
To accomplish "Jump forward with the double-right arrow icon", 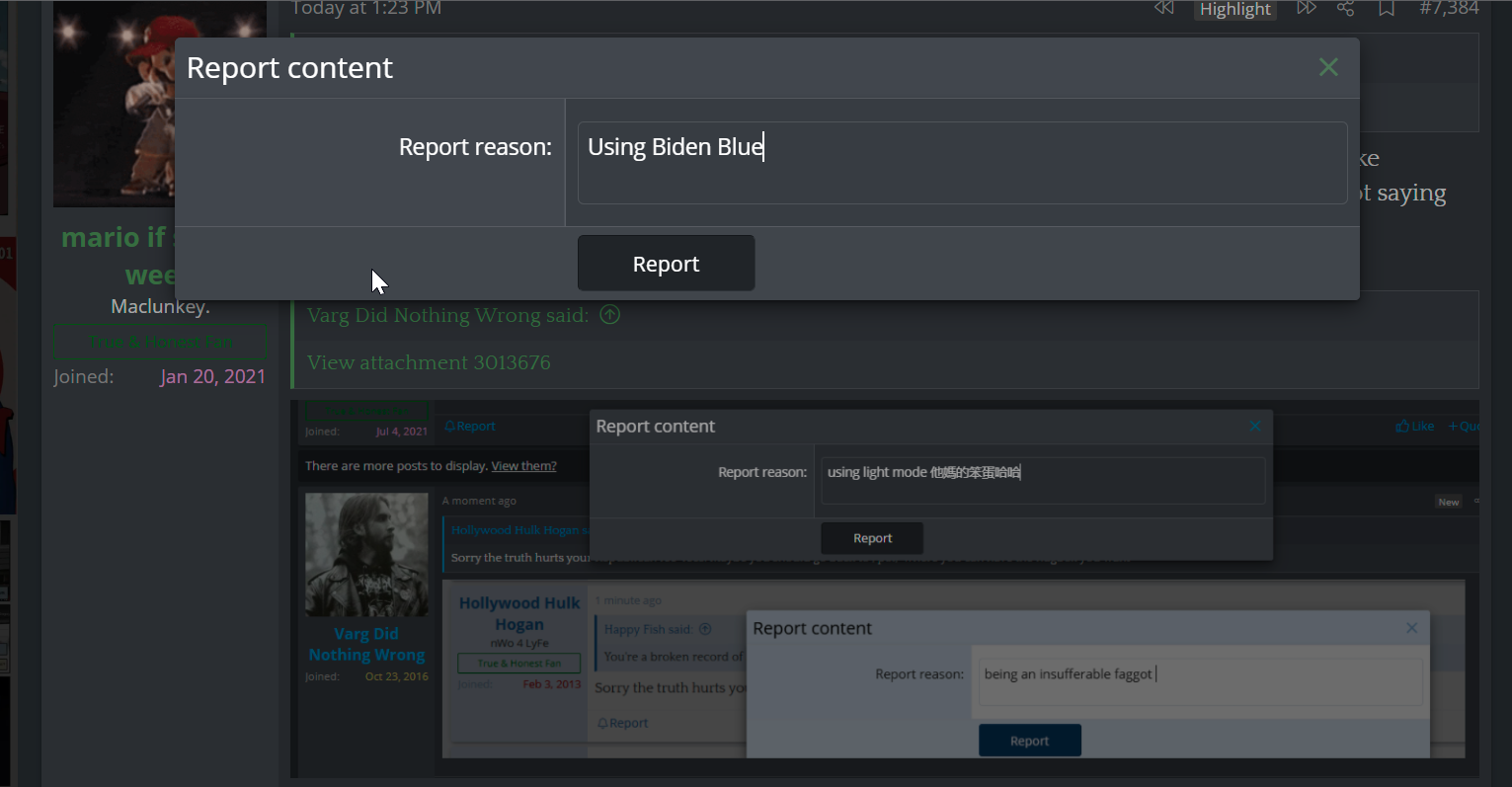I will click(1307, 8).
